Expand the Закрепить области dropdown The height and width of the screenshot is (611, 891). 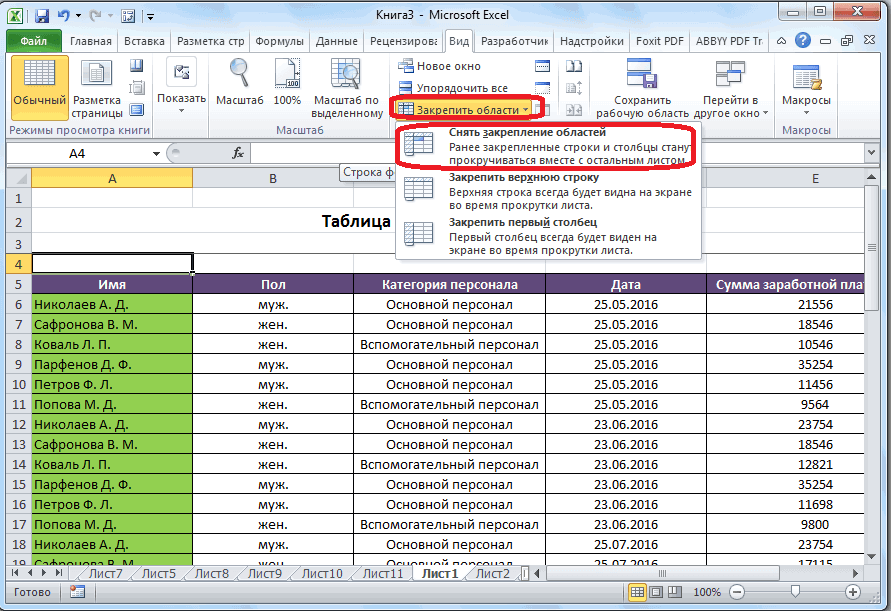[469, 108]
